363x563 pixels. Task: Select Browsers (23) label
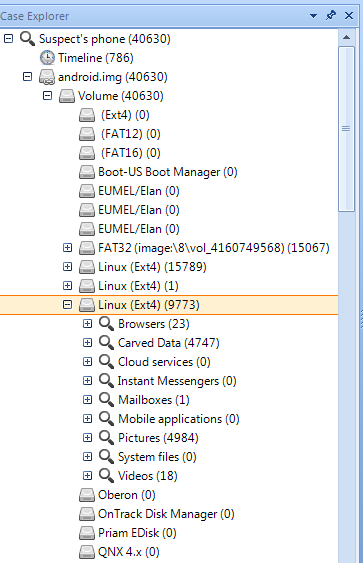[x=154, y=324]
